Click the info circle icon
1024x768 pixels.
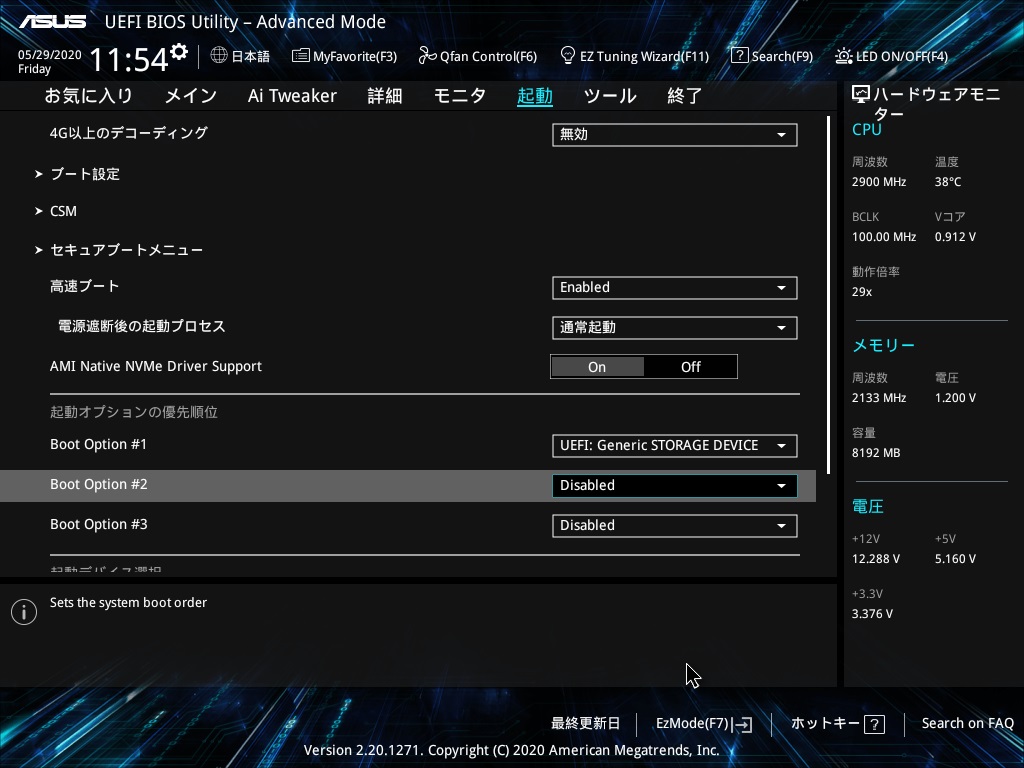tap(24, 612)
